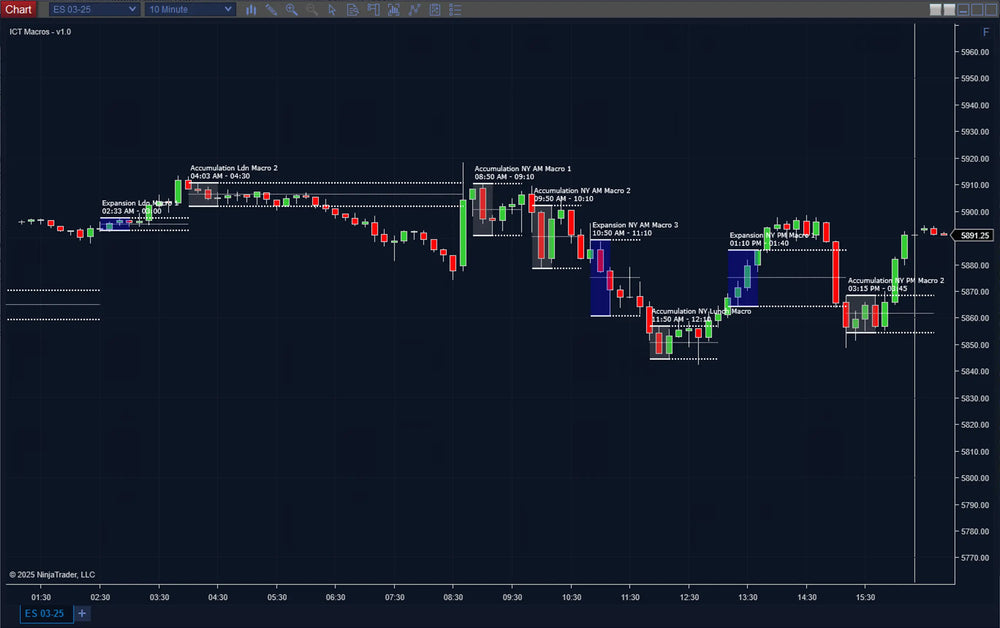Select the cursor pointer tool
Screen dimensions: 1000x628
coord(332,9)
